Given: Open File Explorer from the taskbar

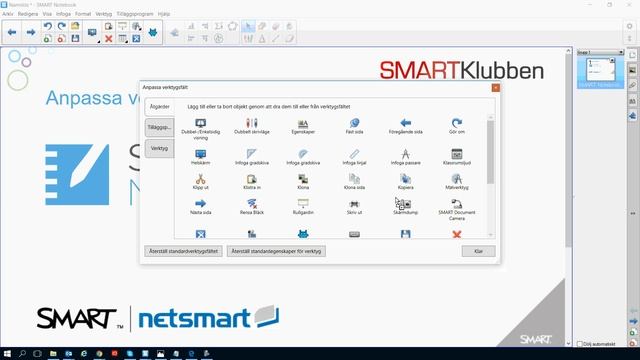Looking at the screenshot, I should pyautogui.click(x=53, y=353).
